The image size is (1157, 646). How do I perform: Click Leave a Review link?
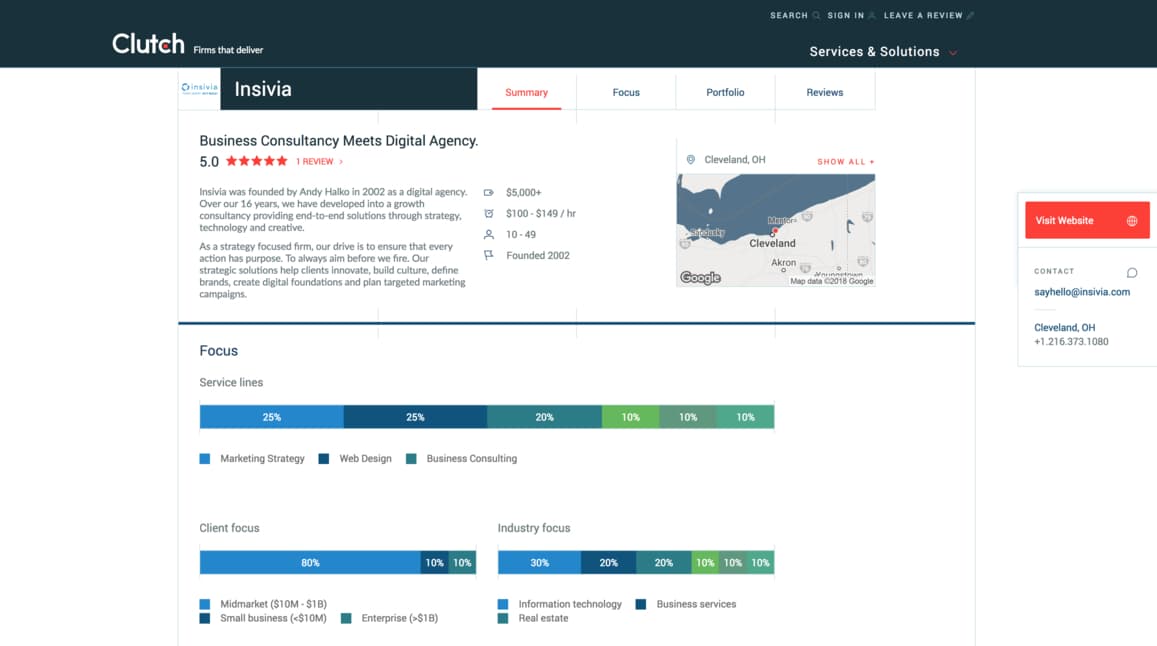click(x=923, y=16)
